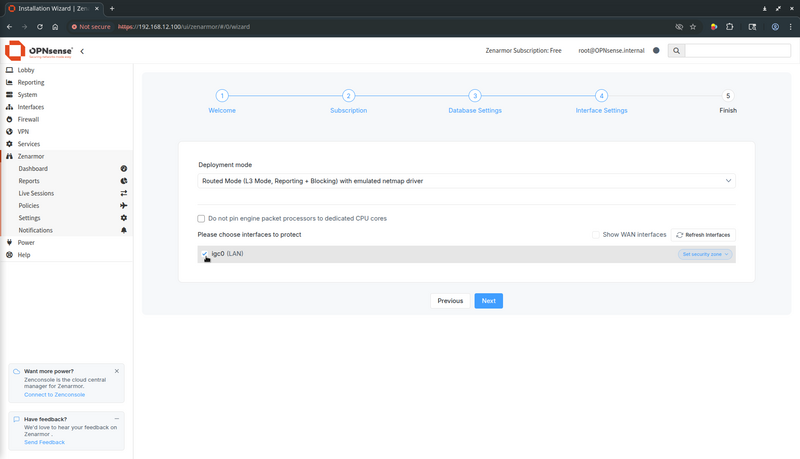Toggle 'Do not pin engine packet processors' checkbox
Viewport: 800px width, 459px height.
click(x=201, y=218)
